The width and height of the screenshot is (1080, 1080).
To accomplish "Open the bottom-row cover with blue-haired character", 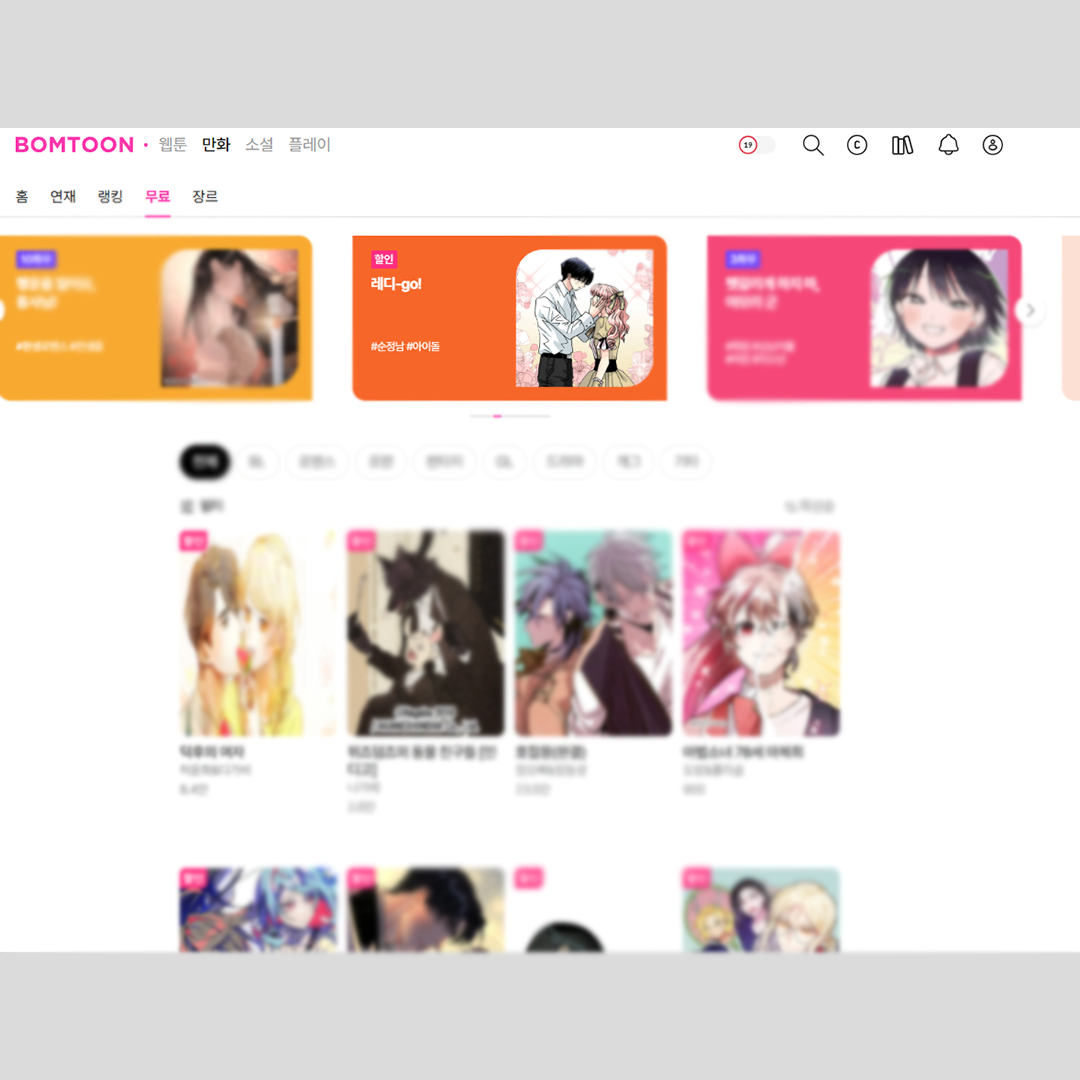I will [258, 910].
